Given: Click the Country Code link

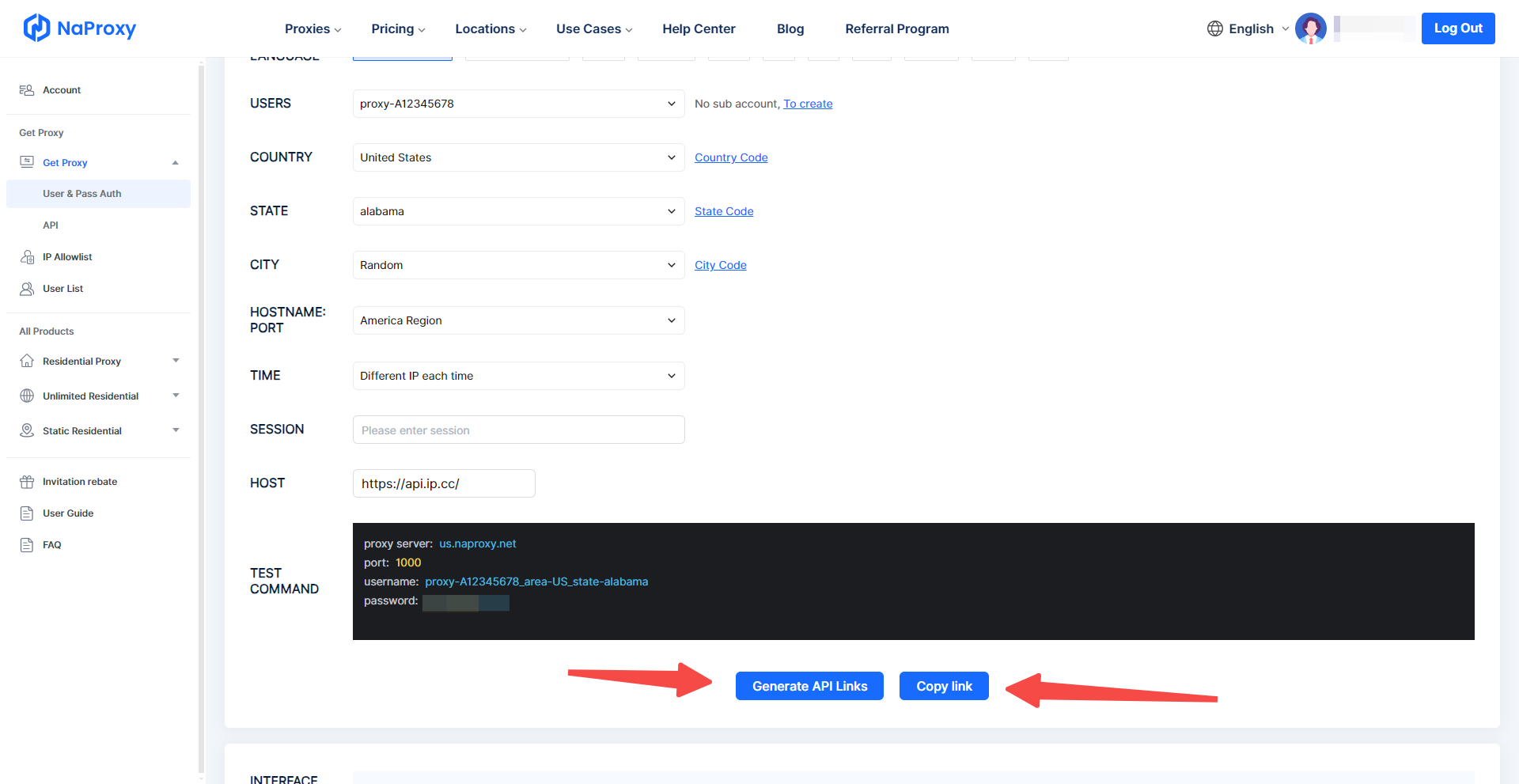Looking at the screenshot, I should (x=731, y=157).
